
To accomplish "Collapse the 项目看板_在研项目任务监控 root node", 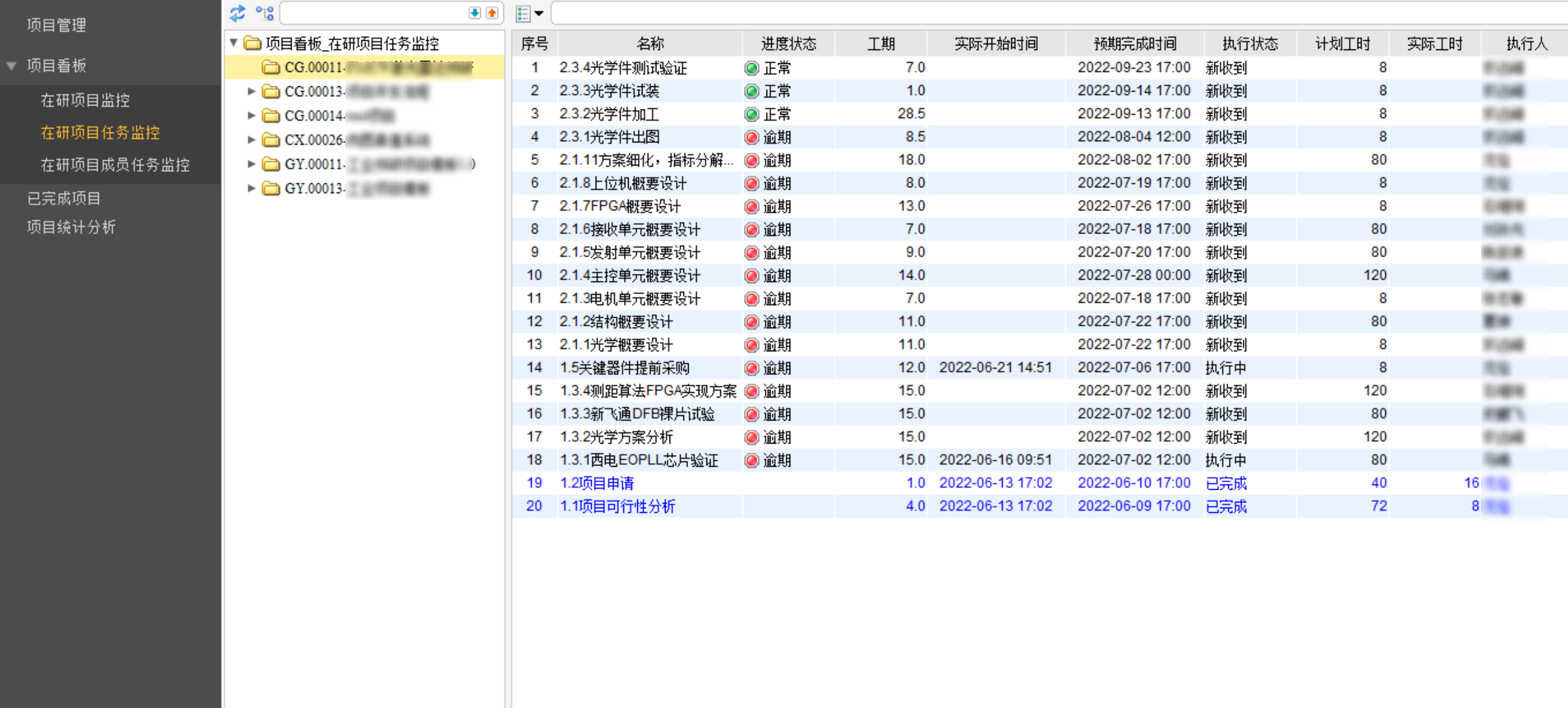I will click(234, 43).
